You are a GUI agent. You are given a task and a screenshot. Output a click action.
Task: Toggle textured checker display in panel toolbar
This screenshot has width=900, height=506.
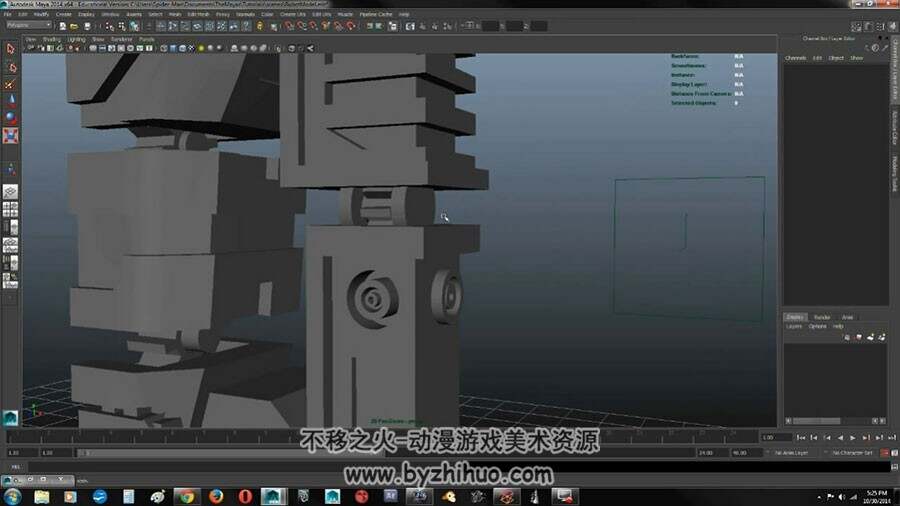click(x=192, y=49)
